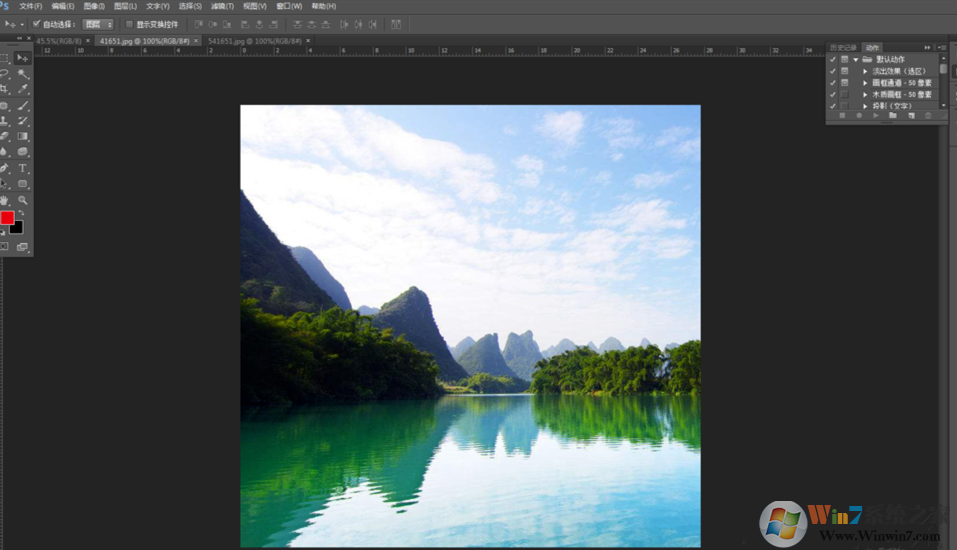957x550 pixels.
Task: Select the Path Selection tool
Action: pos(4,184)
